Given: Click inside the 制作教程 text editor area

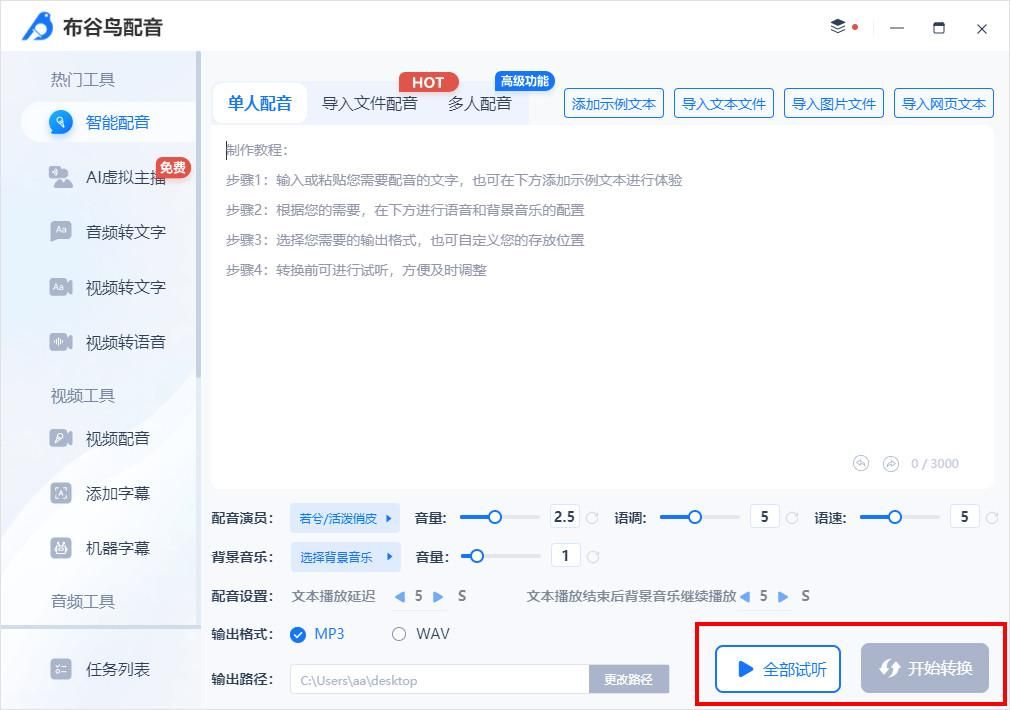Looking at the screenshot, I should coord(602,307).
